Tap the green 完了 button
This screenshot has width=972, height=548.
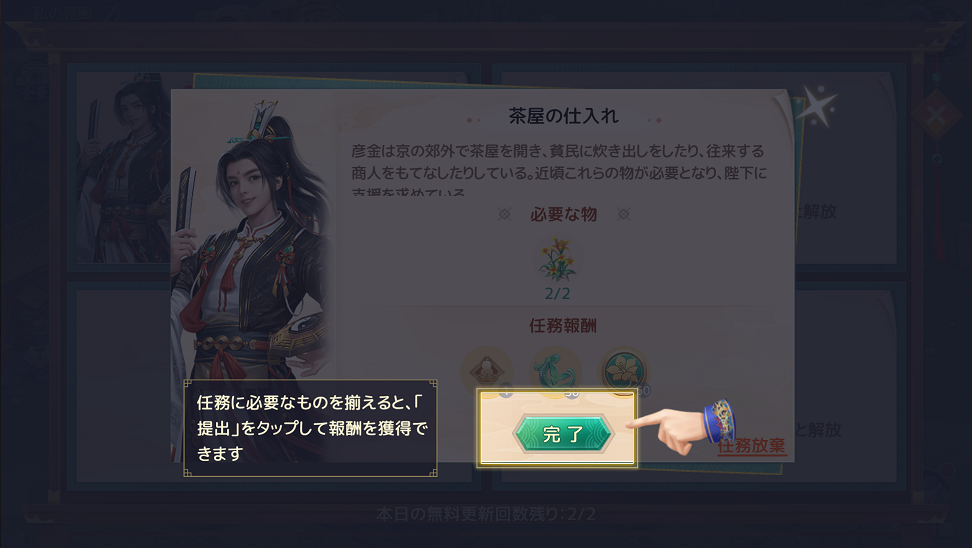pos(563,434)
